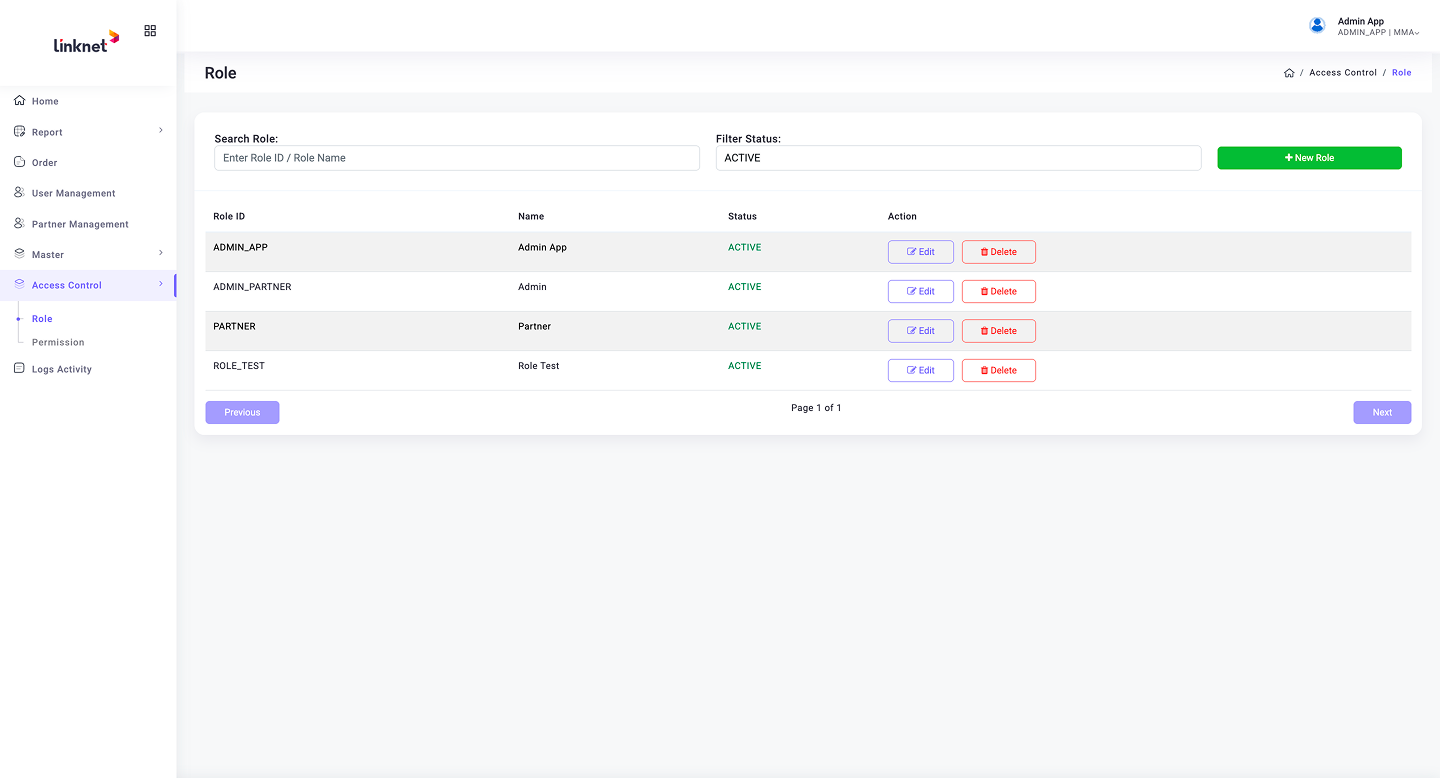Click the ROLE_TEST role ID cell
The height and width of the screenshot is (778, 1440).
coord(239,366)
